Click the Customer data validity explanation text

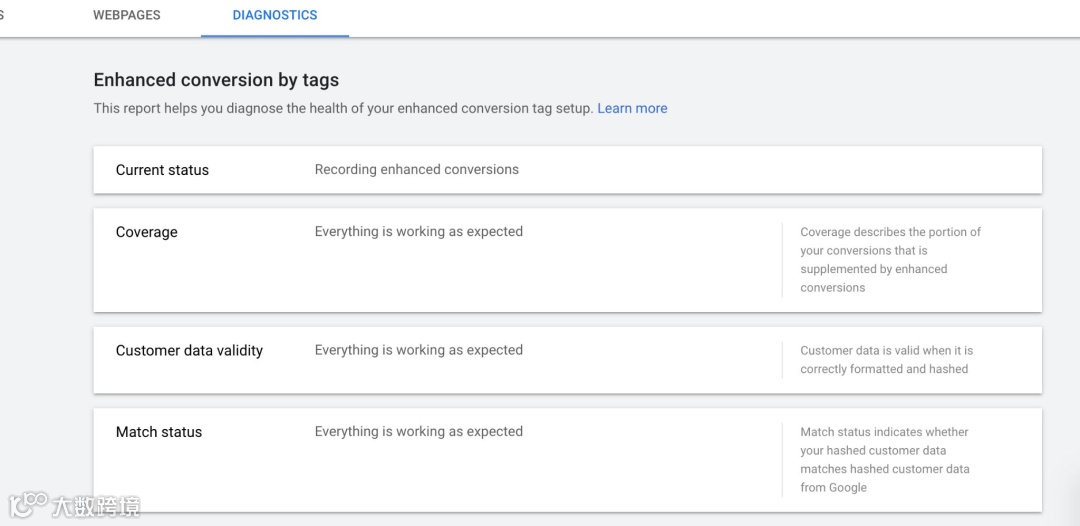(x=886, y=360)
